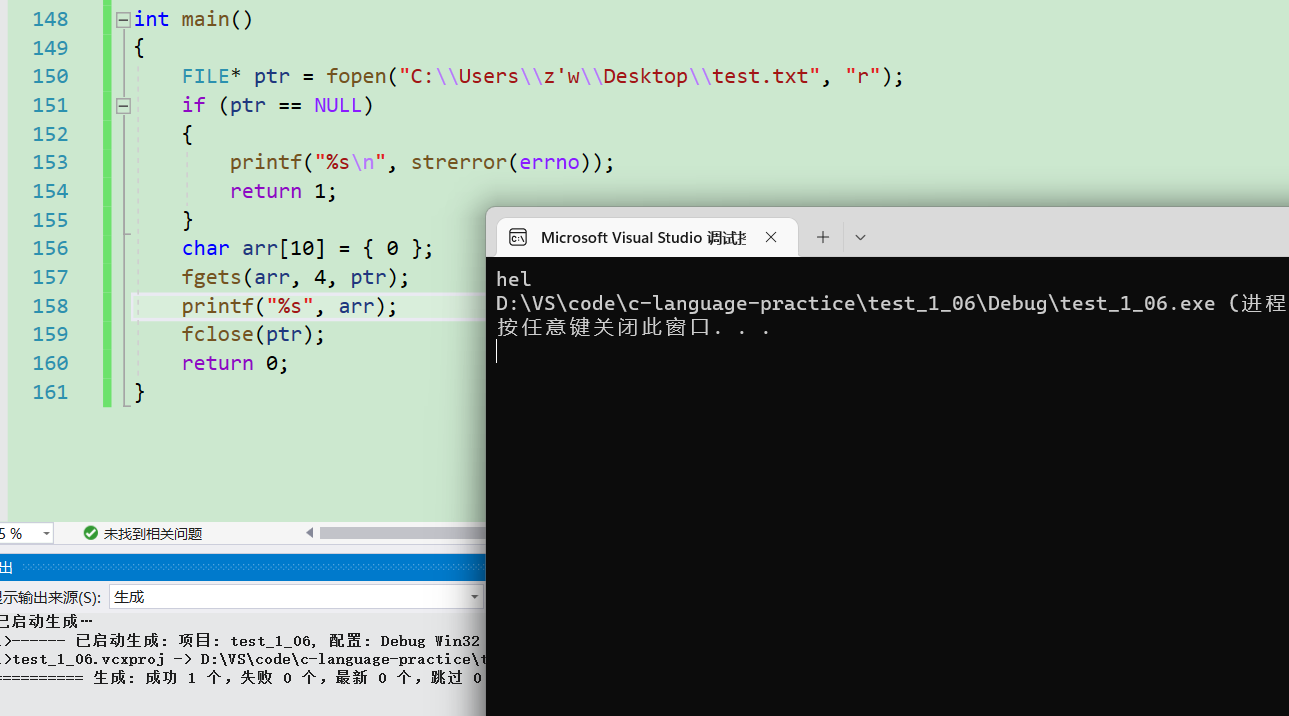Click the green check no-issues icon

(x=91, y=534)
